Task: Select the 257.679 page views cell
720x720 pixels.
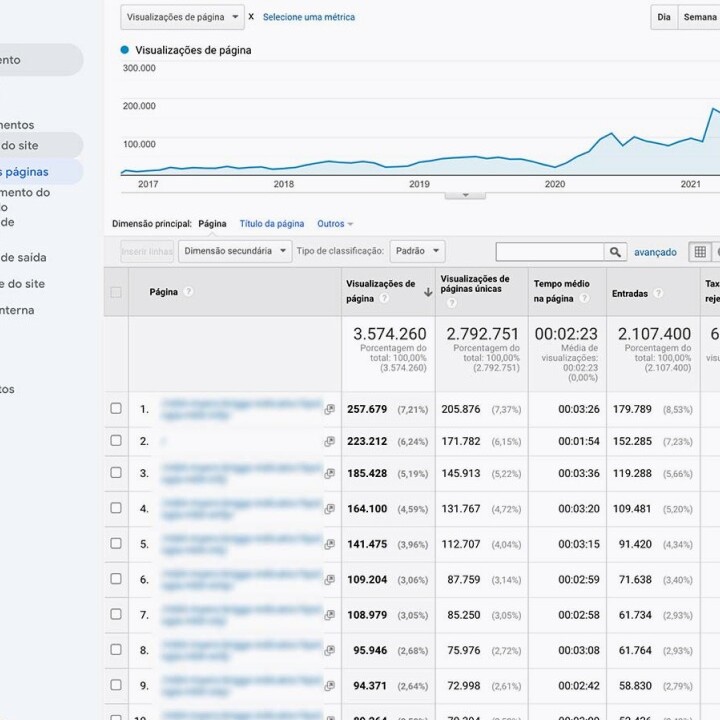Action: click(367, 409)
